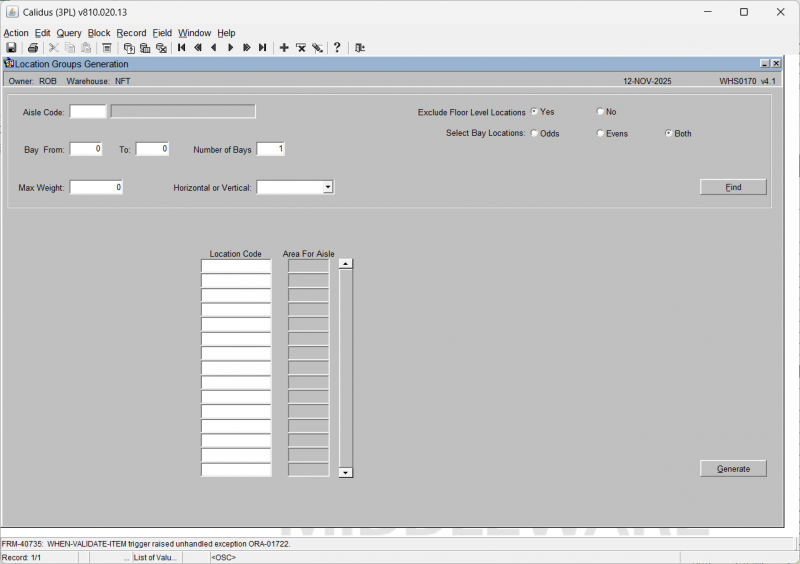This screenshot has width=800, height=564.
Task: Click the Save disk icon in toolbar
Action: point(11,48)
